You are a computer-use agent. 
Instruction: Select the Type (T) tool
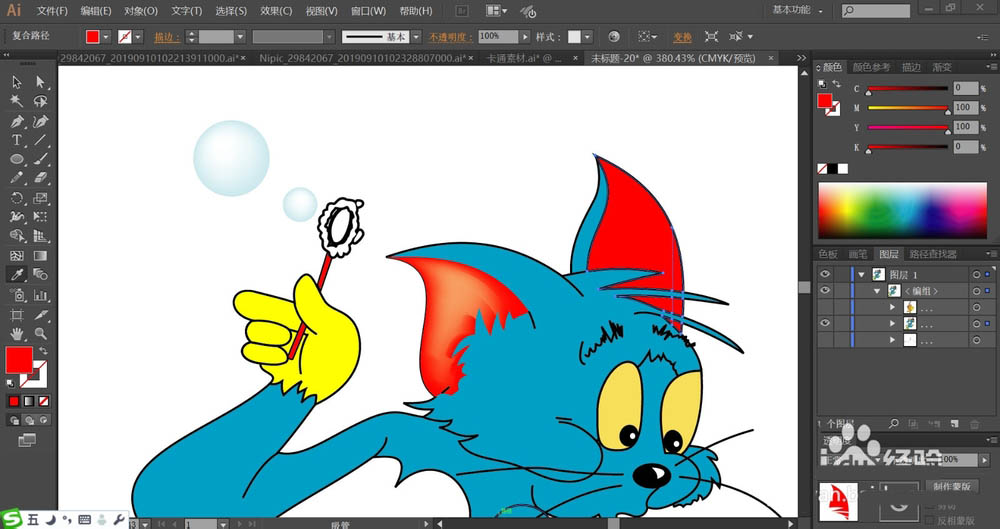click(x=17, y=140)
